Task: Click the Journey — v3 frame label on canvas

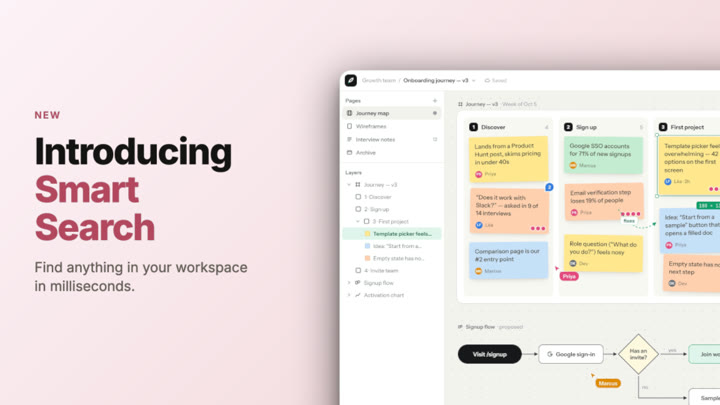Action: tap(481, 104)
